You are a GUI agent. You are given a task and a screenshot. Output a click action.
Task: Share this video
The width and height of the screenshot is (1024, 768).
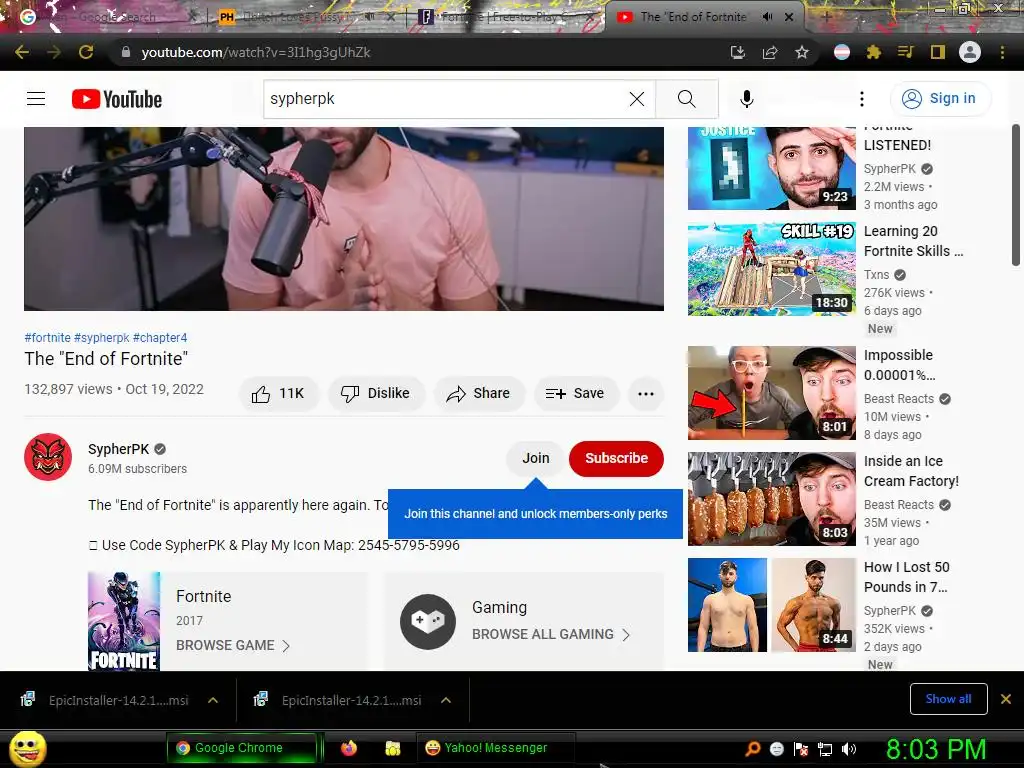pos(479,393)
